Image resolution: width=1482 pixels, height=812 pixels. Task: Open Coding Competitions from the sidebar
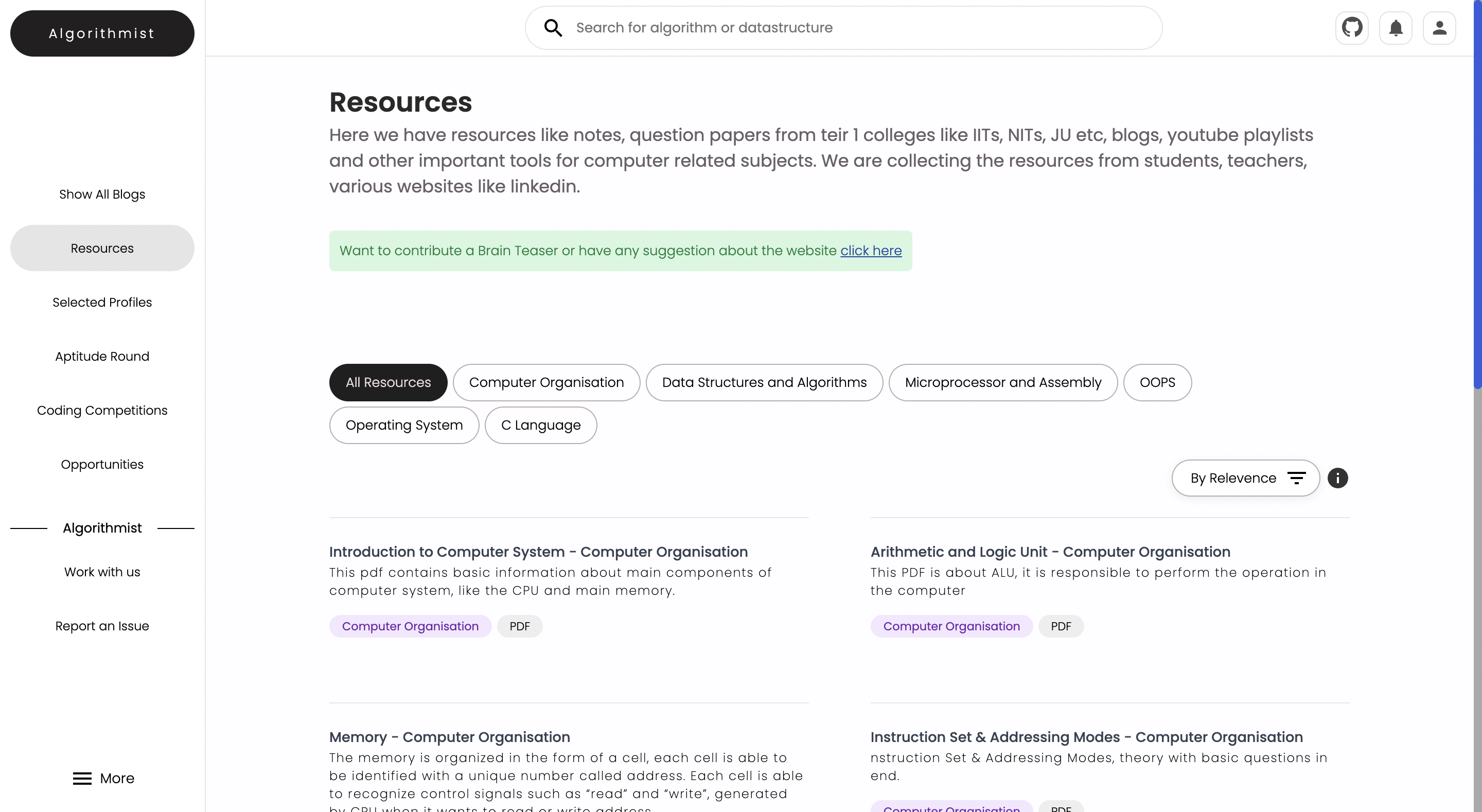[x=102, y=410]
